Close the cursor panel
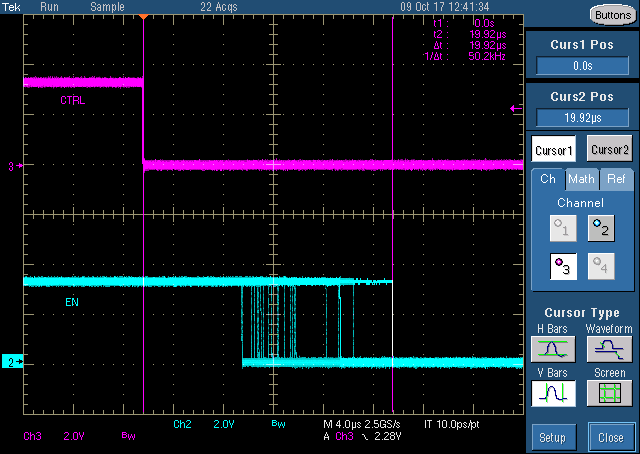This screenshot has height=454, width=640. pos(611,437)
